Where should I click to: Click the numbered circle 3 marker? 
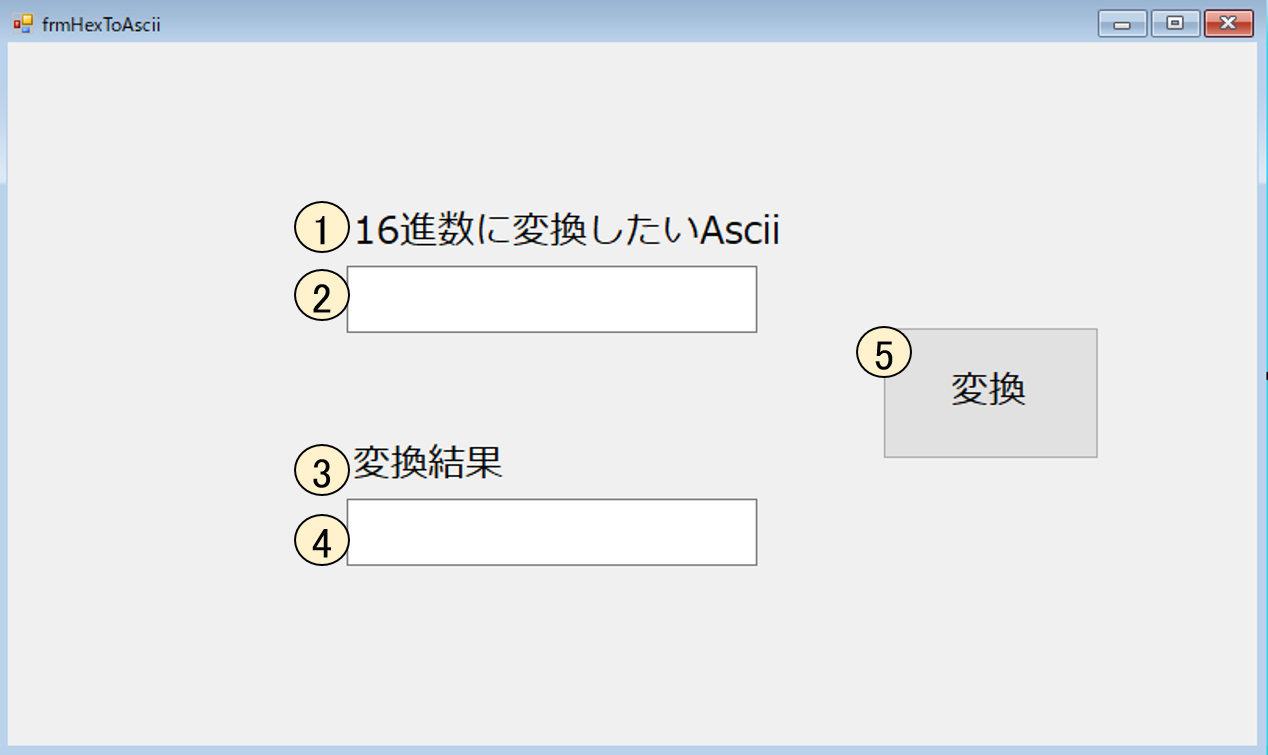[321, 471]
